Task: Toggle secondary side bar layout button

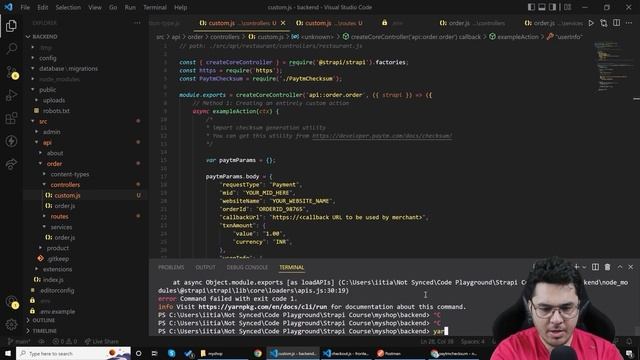Action: (x=552, y=7)
